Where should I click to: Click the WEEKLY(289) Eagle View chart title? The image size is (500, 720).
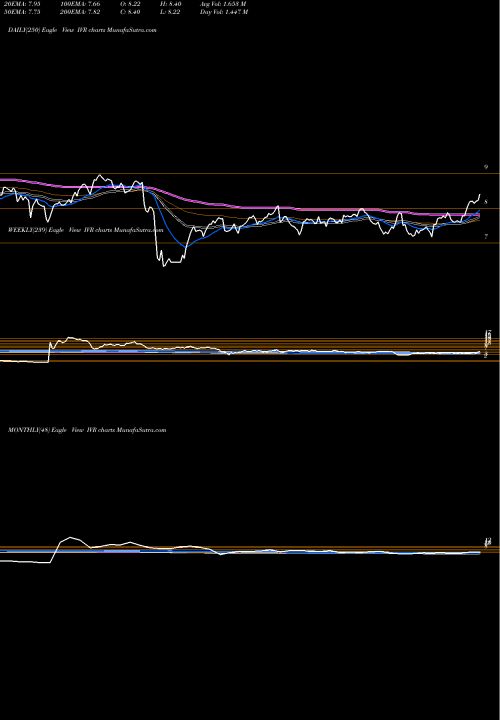pos(85,230)
